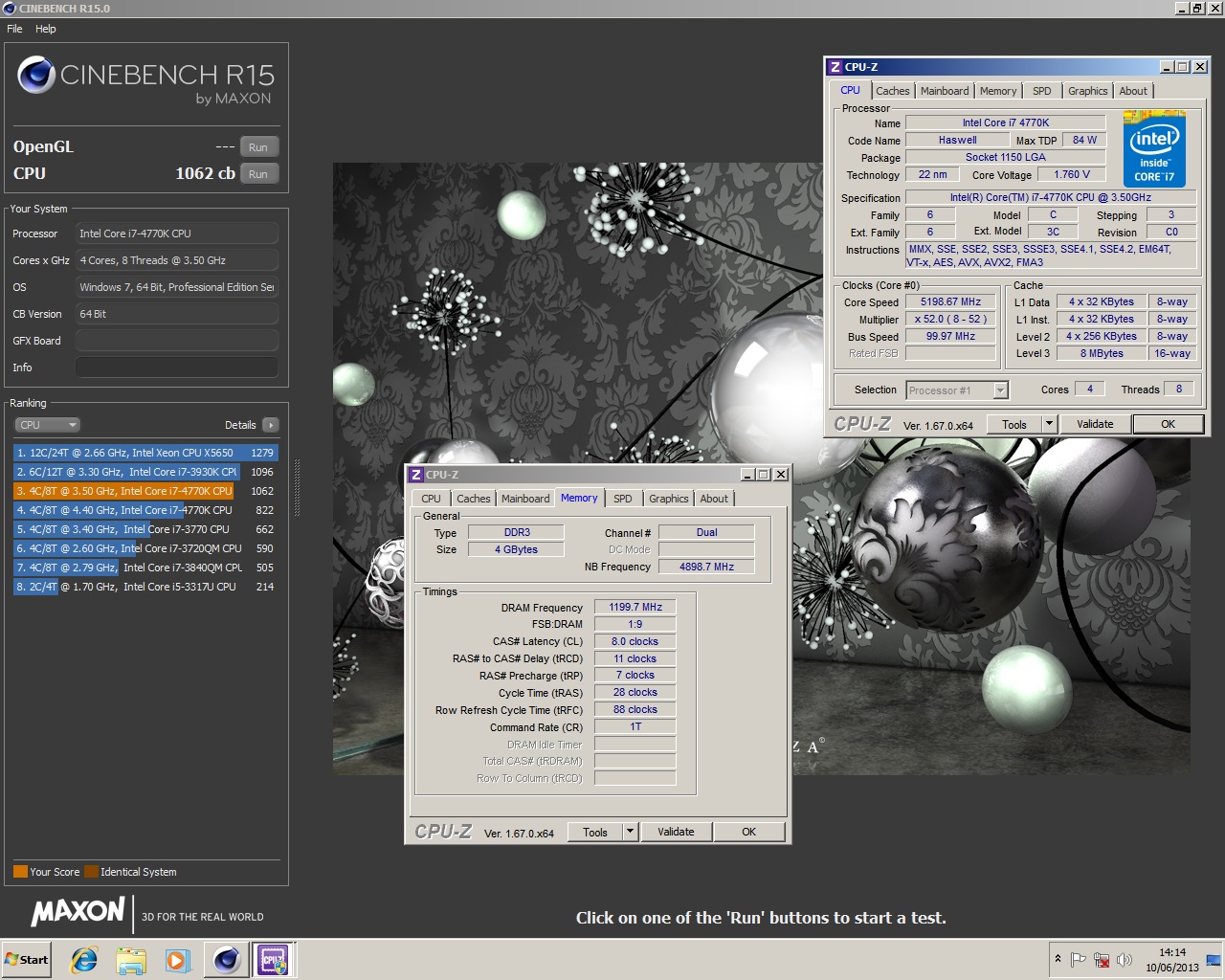Click the GFX Board field
This screenshot has height=980, width=1225.
(177, 341)
